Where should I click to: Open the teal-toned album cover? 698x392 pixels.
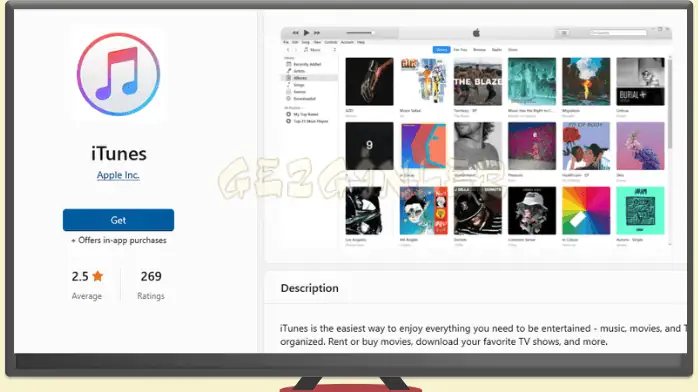[x=532, y=81]
